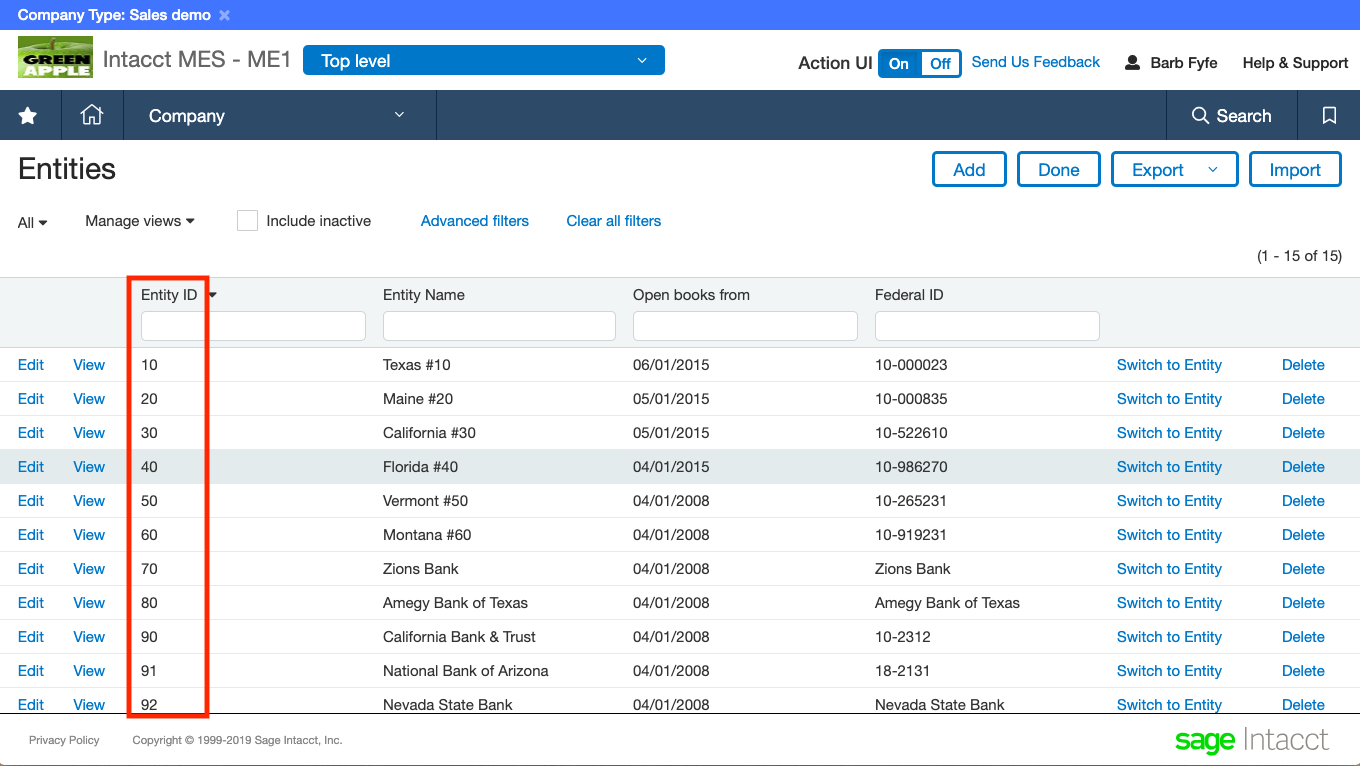Switch Action UI to On
Viewport: 1360px width, 766px height.
899,63
